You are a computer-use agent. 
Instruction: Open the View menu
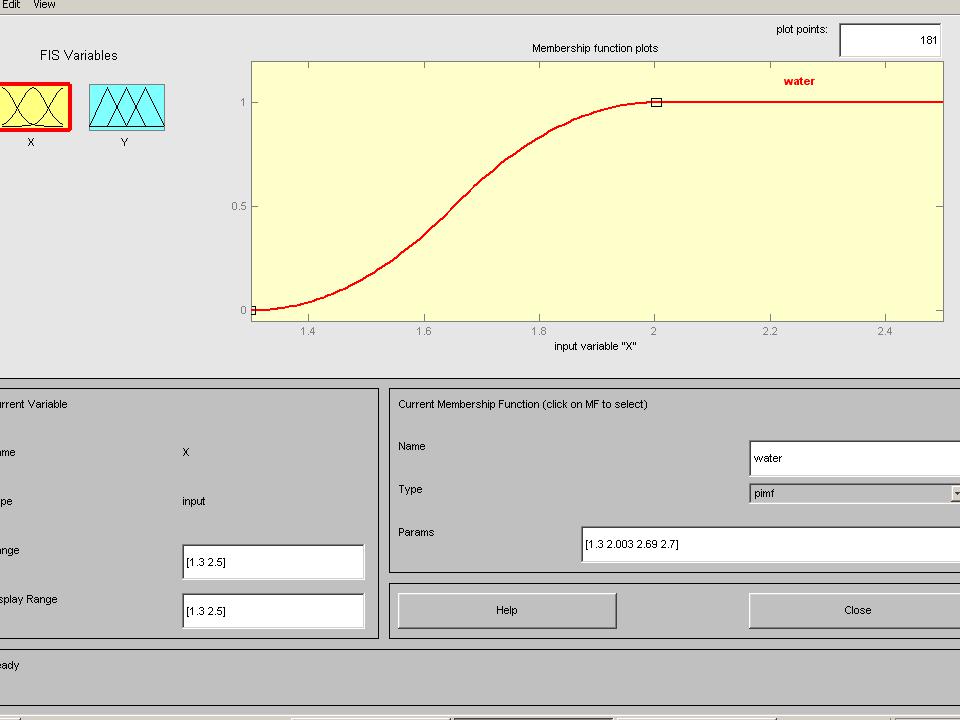point(44,5)
